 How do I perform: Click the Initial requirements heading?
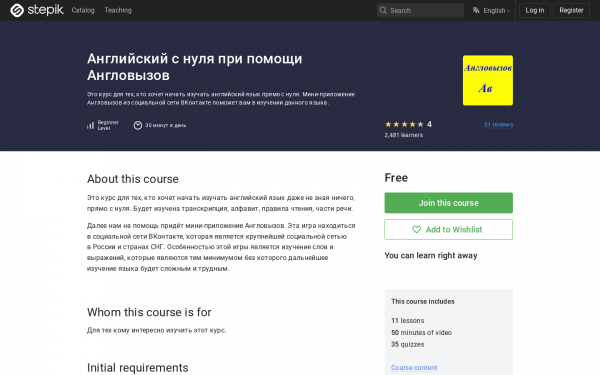pos(137,368)
